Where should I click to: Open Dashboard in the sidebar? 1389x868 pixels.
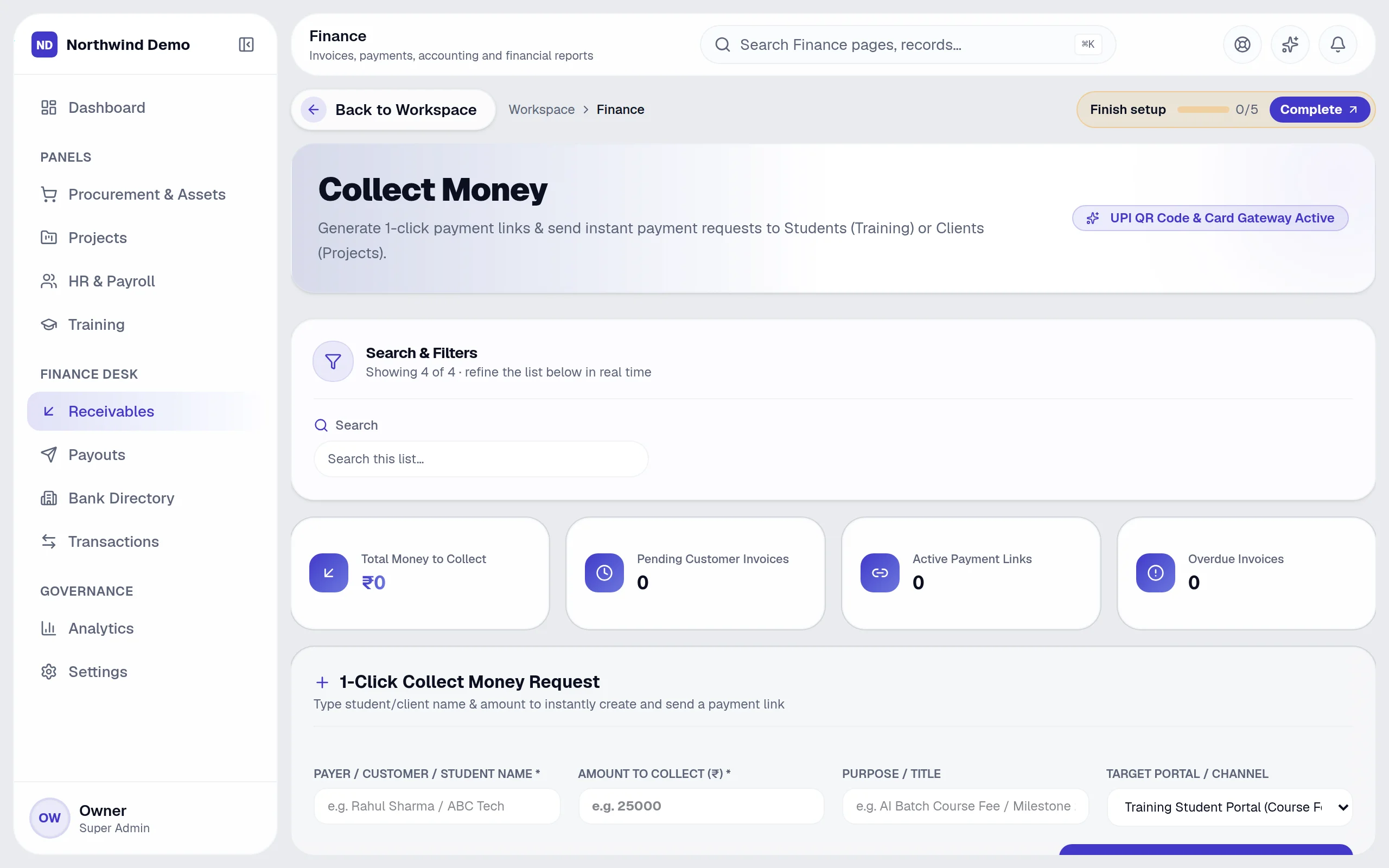[145, 107]
